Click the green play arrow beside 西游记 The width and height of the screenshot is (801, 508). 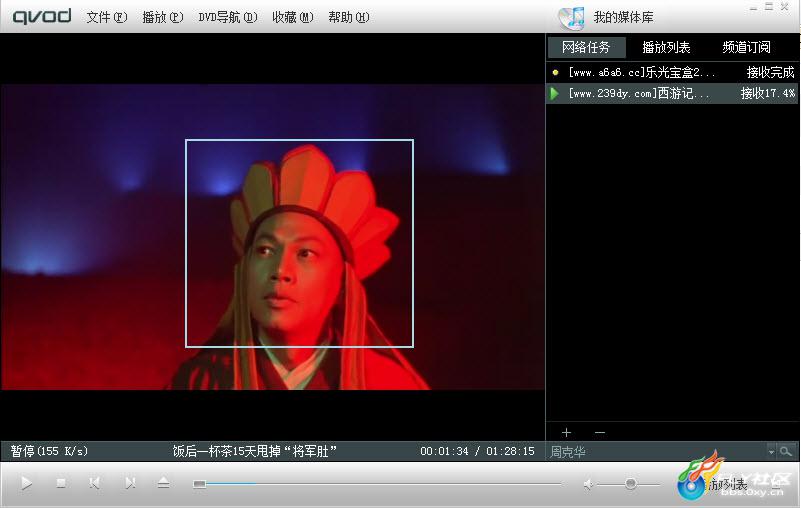[x=554, y=94]
